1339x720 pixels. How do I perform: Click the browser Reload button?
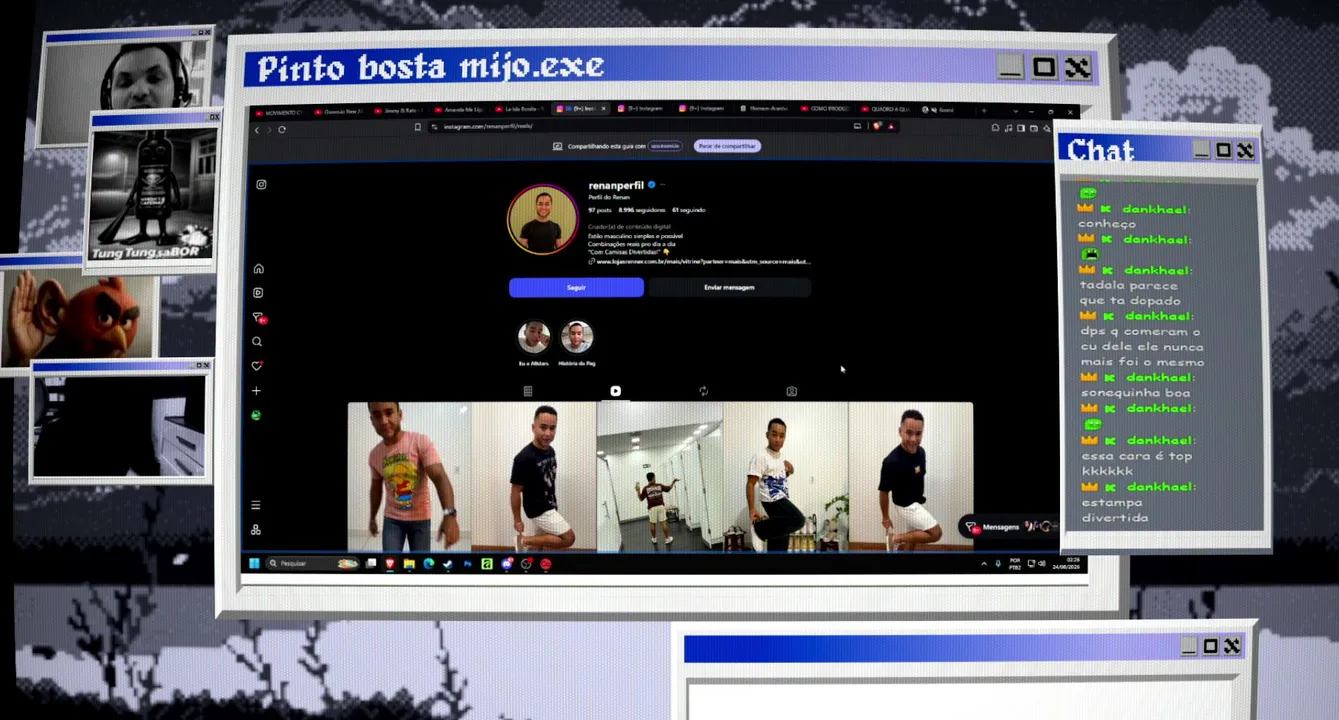click(x=282, y=129)
